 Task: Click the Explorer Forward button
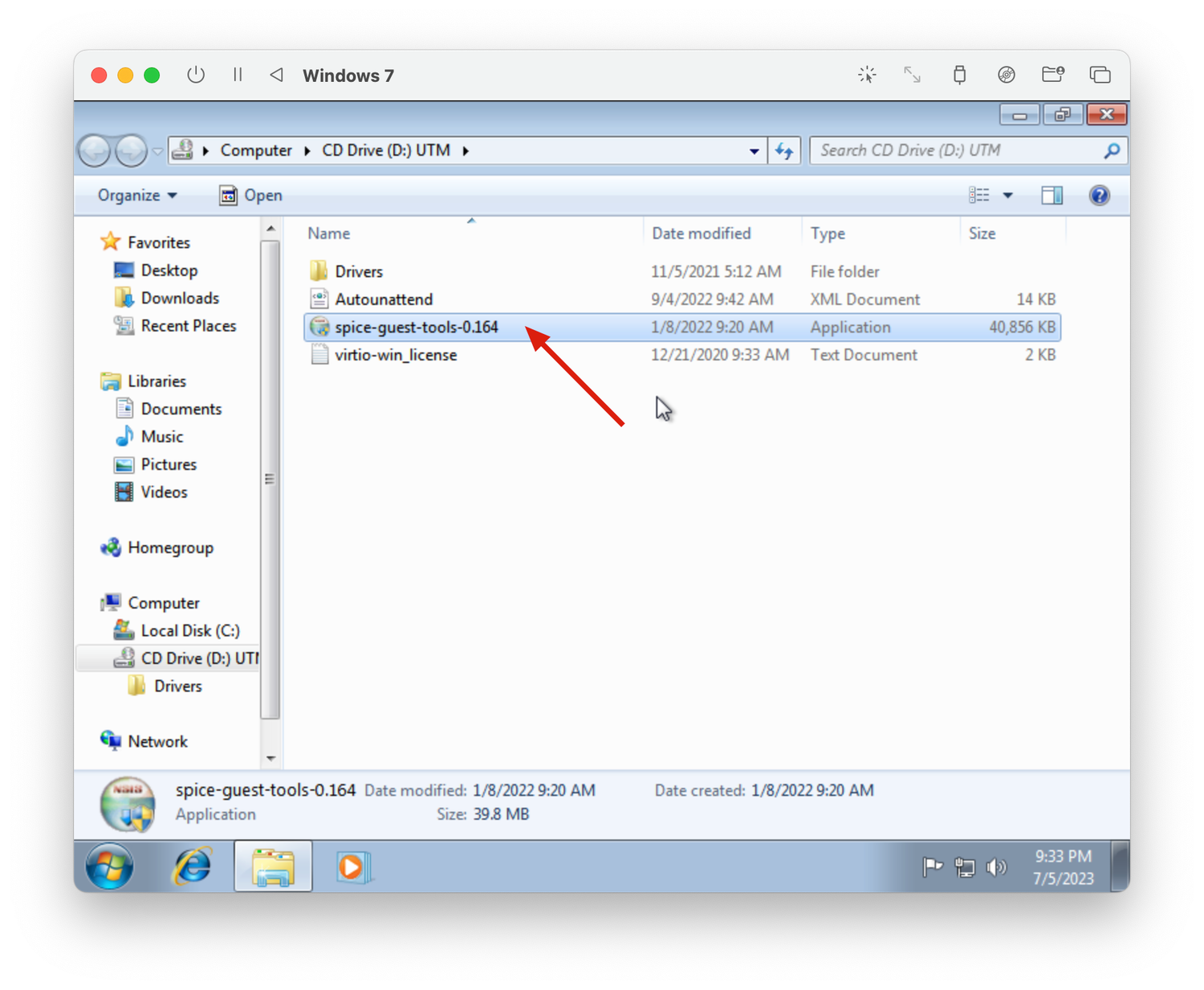pyautogui.click(x=131, y=150)
